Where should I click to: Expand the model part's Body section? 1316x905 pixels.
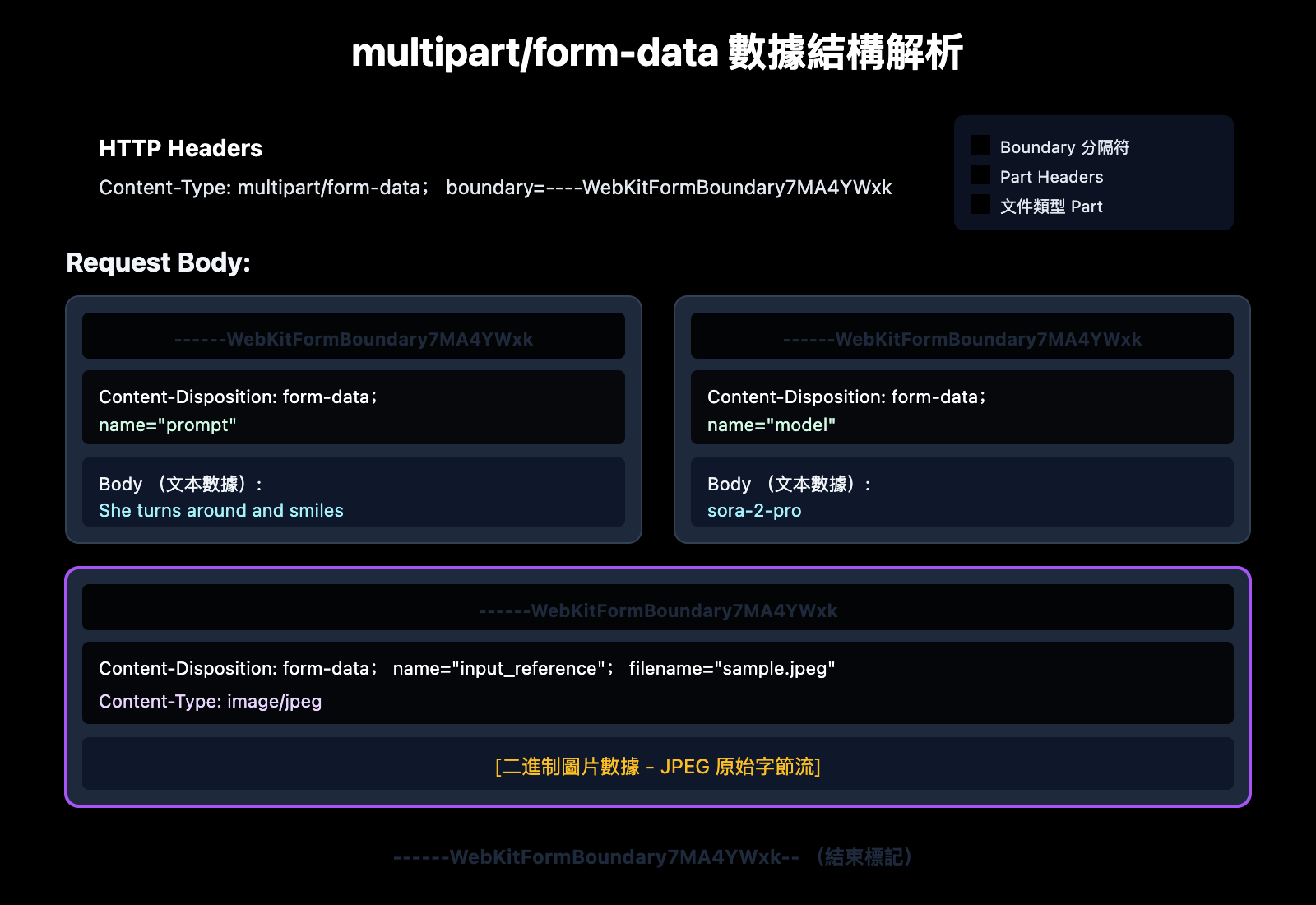coord(962,493)
